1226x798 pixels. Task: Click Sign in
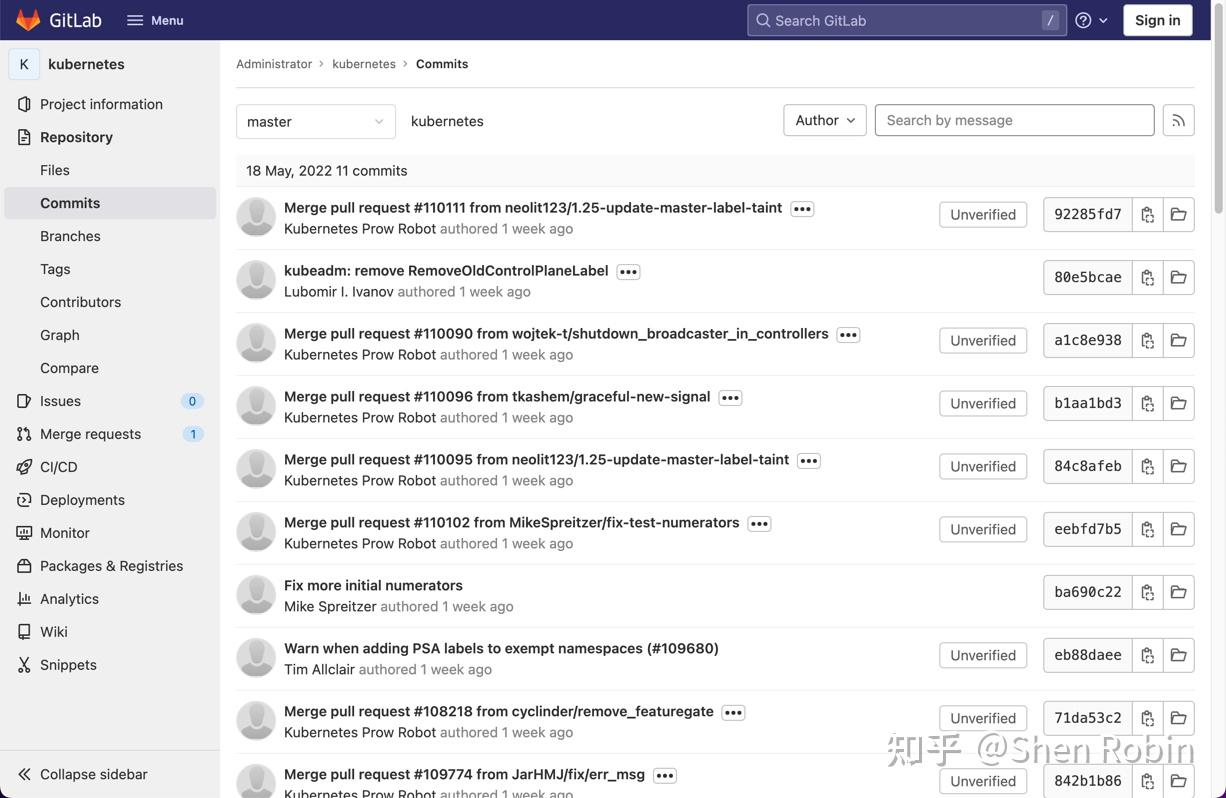tap(1156, 18)
